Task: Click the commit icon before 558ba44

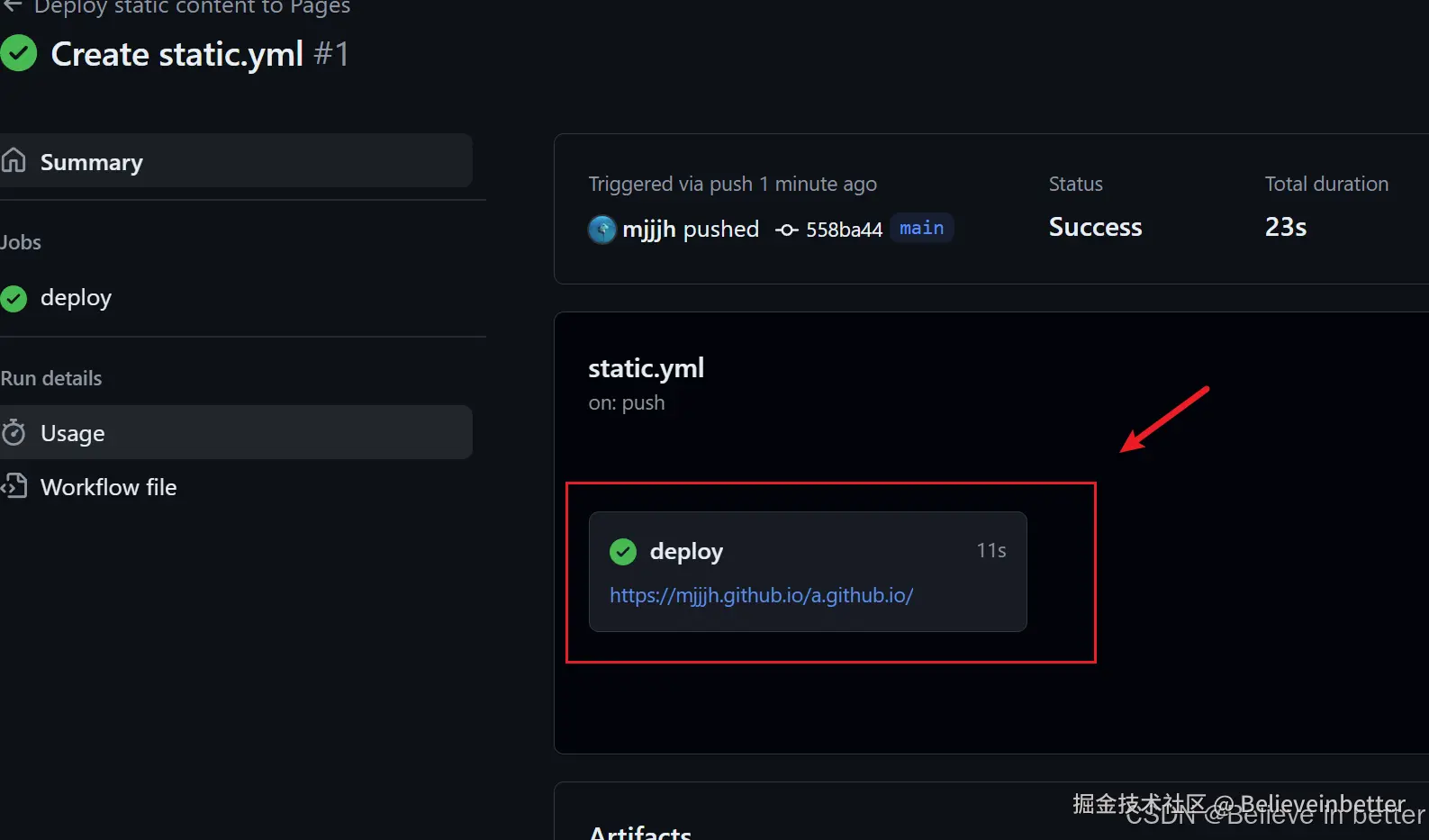Action: click(787, 230)
